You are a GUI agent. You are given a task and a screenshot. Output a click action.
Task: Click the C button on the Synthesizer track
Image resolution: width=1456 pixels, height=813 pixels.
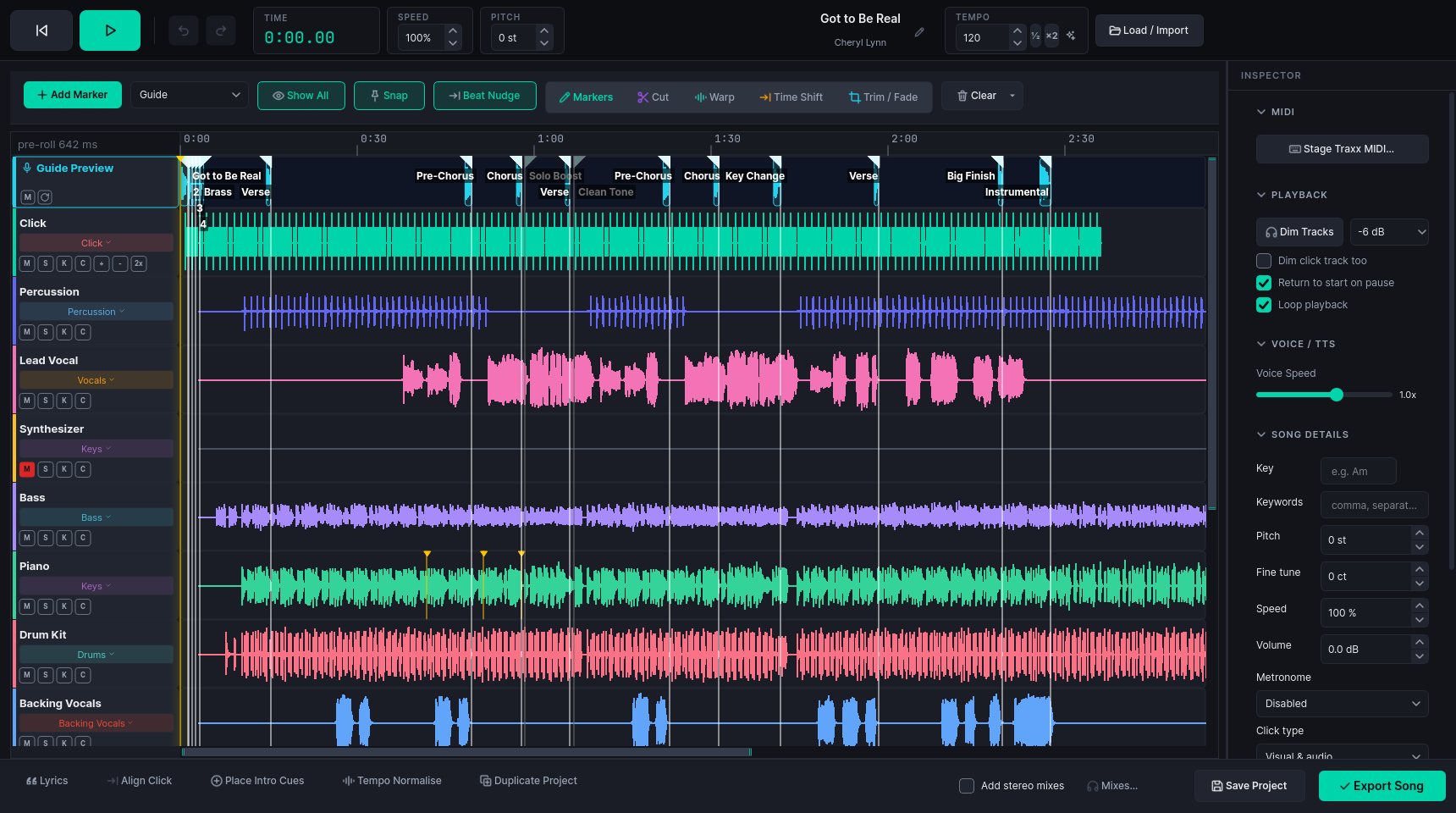tap(83, 469)
